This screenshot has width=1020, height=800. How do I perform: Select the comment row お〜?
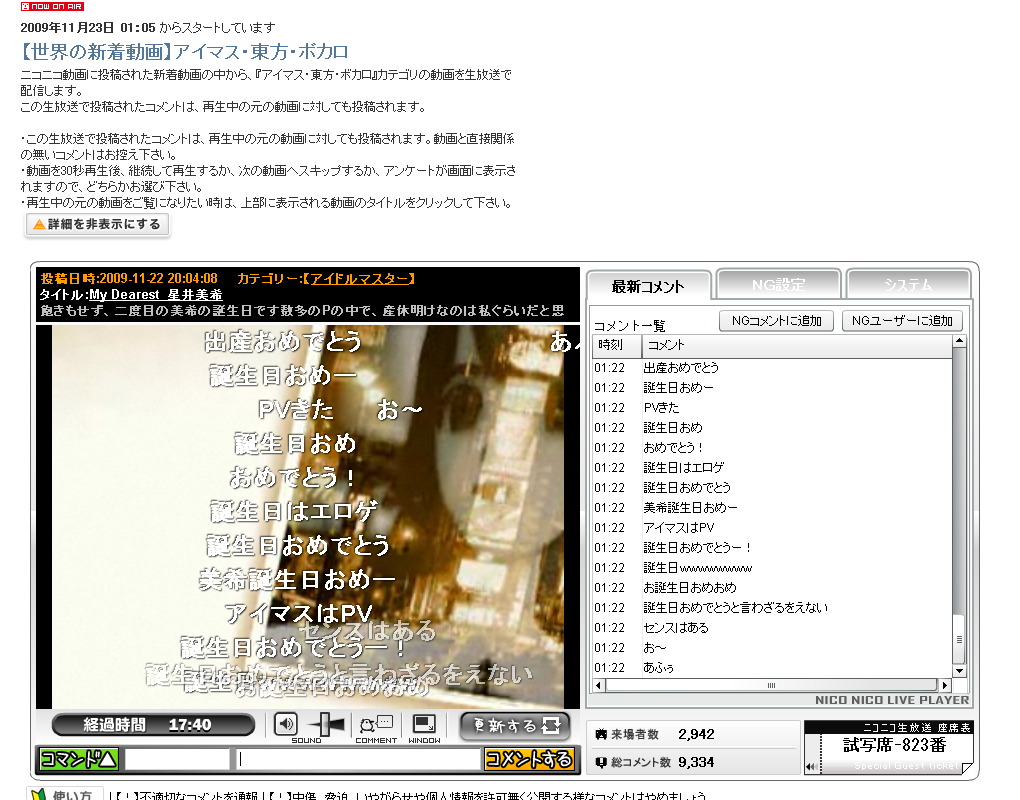(772, 648)
